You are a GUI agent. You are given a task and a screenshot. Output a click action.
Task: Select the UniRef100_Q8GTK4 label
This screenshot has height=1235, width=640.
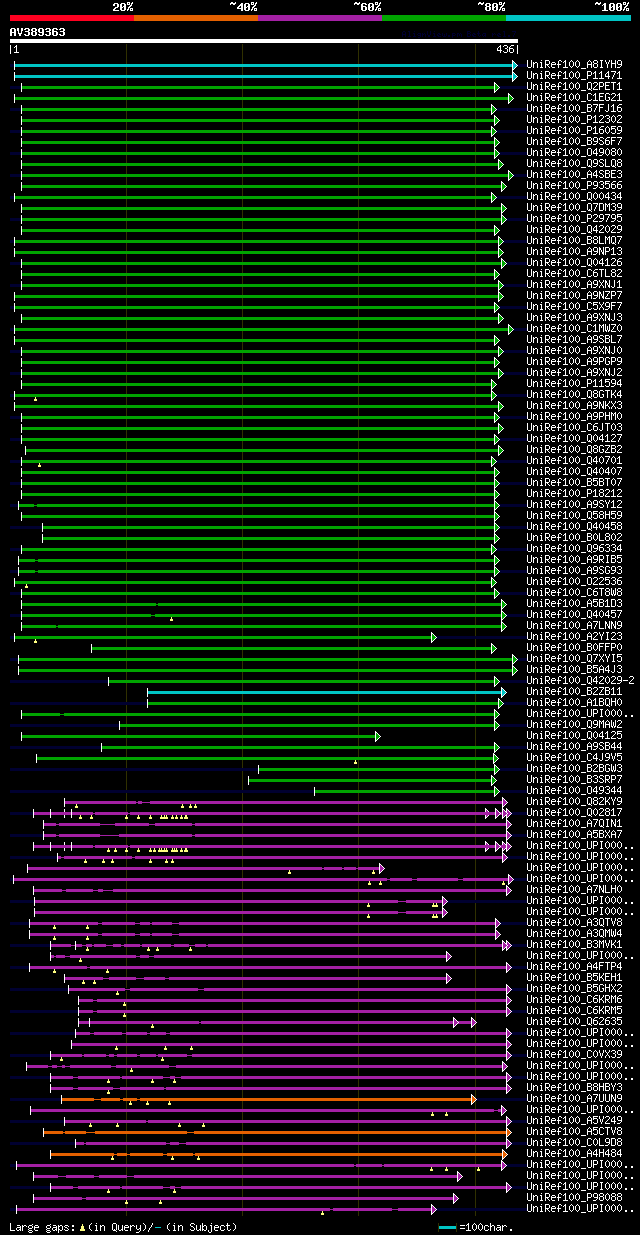click(576, 394)
